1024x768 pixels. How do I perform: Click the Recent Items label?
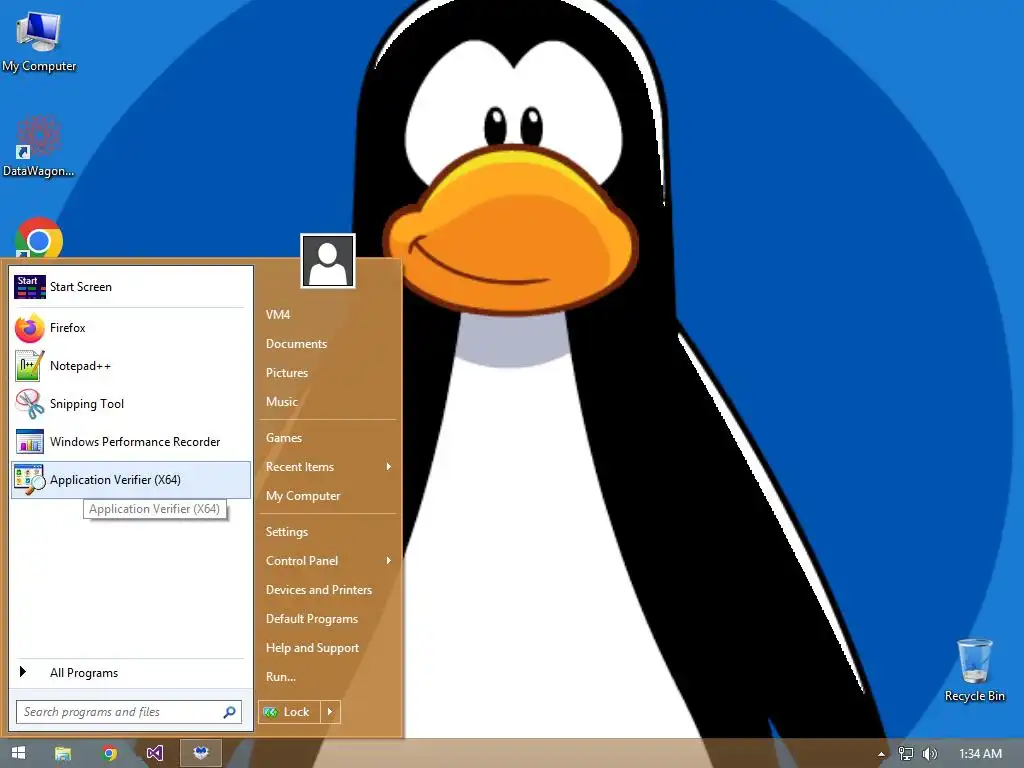point(300,467)
